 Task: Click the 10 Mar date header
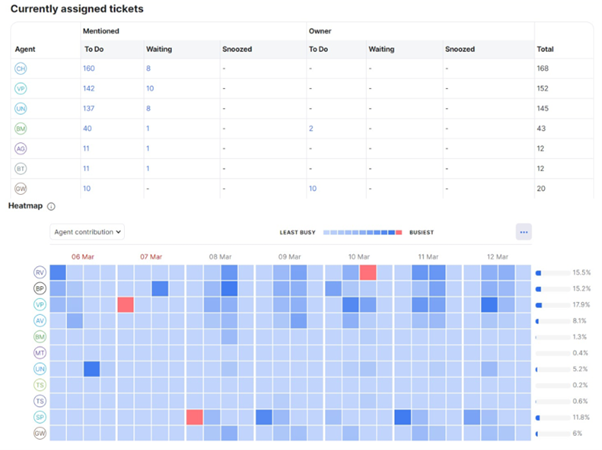359,257
